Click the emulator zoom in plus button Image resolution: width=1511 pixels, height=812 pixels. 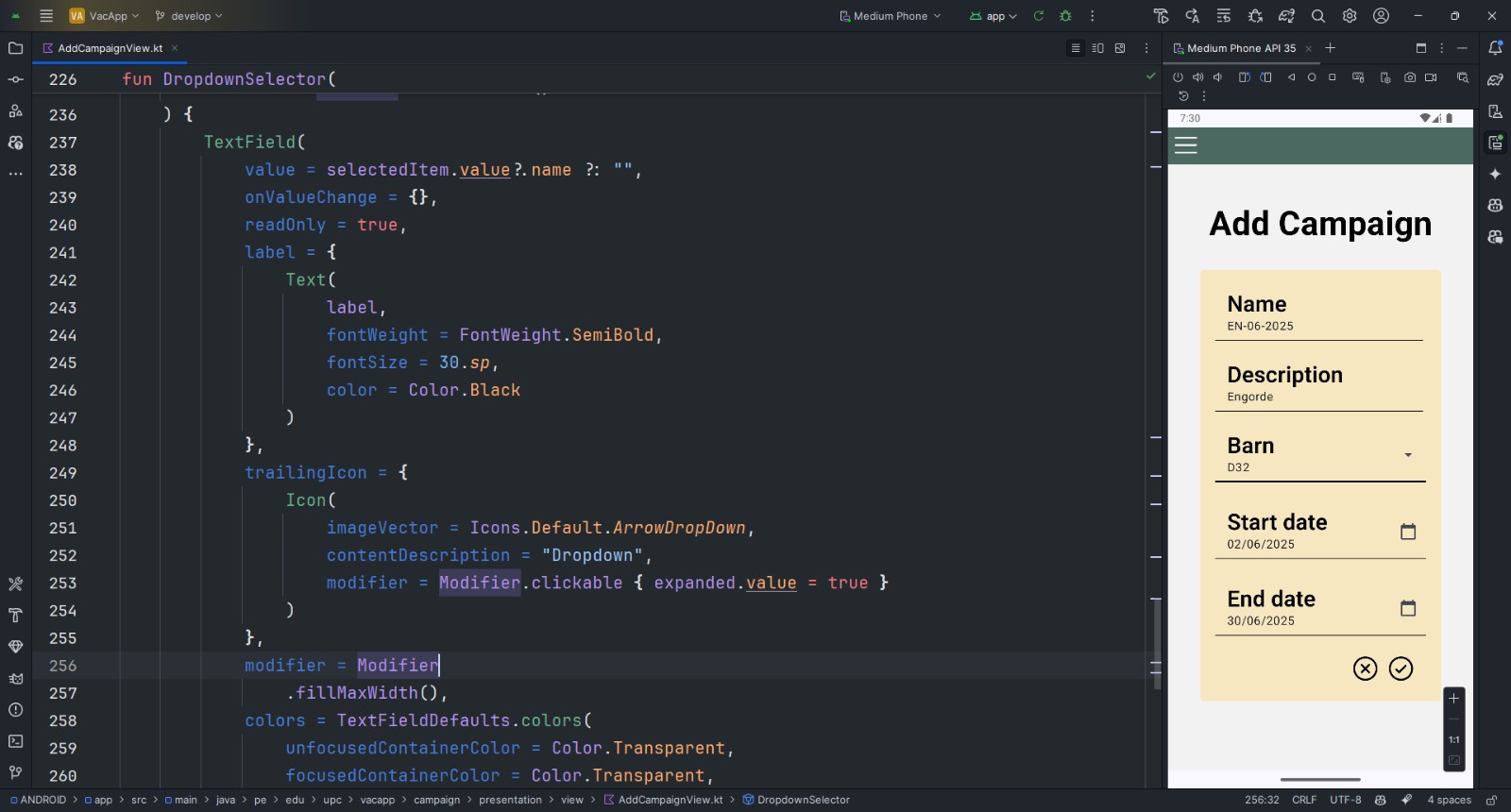click(1454, 699)
